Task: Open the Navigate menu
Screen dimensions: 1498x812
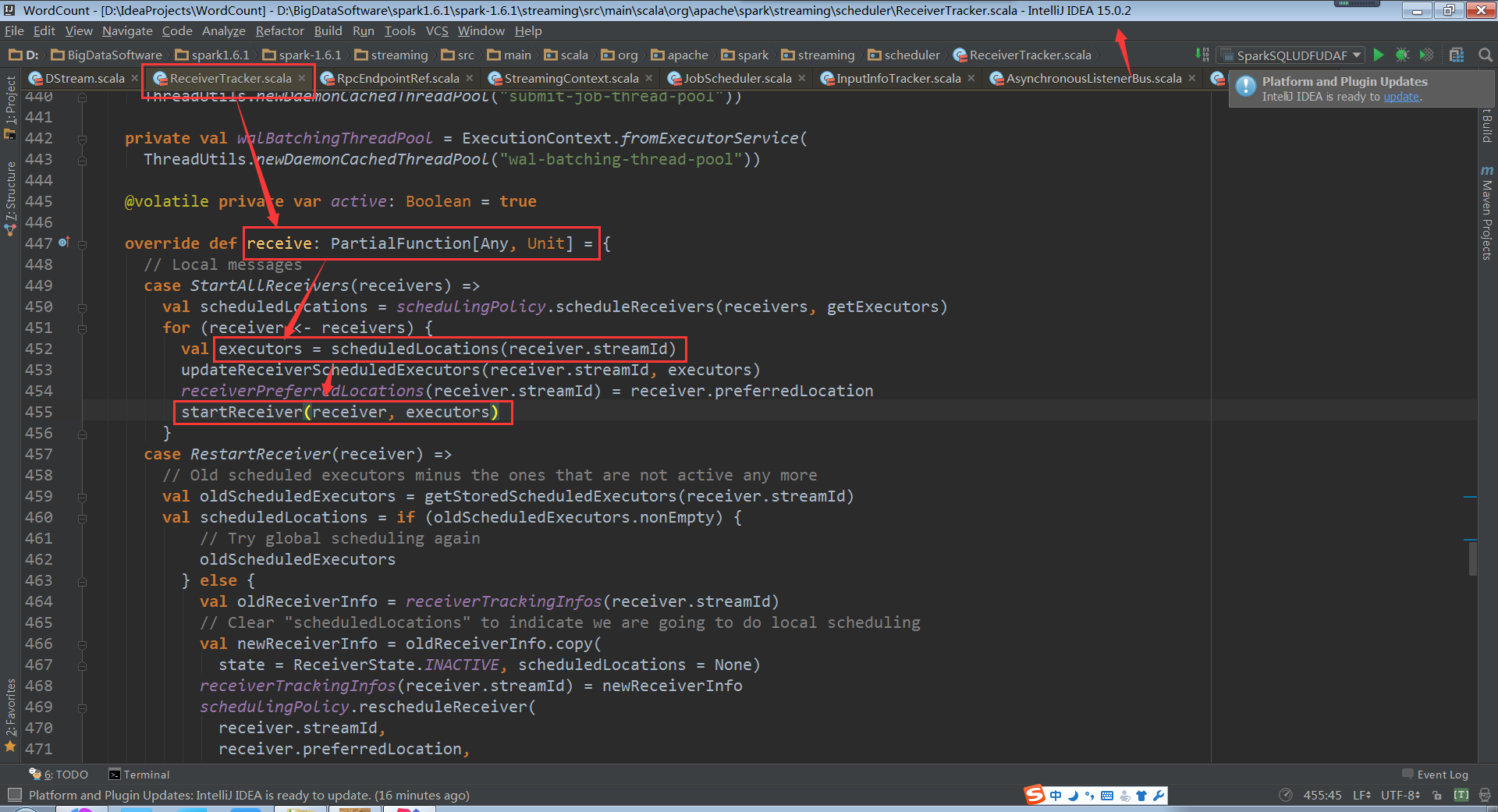Action: (127, 31)
